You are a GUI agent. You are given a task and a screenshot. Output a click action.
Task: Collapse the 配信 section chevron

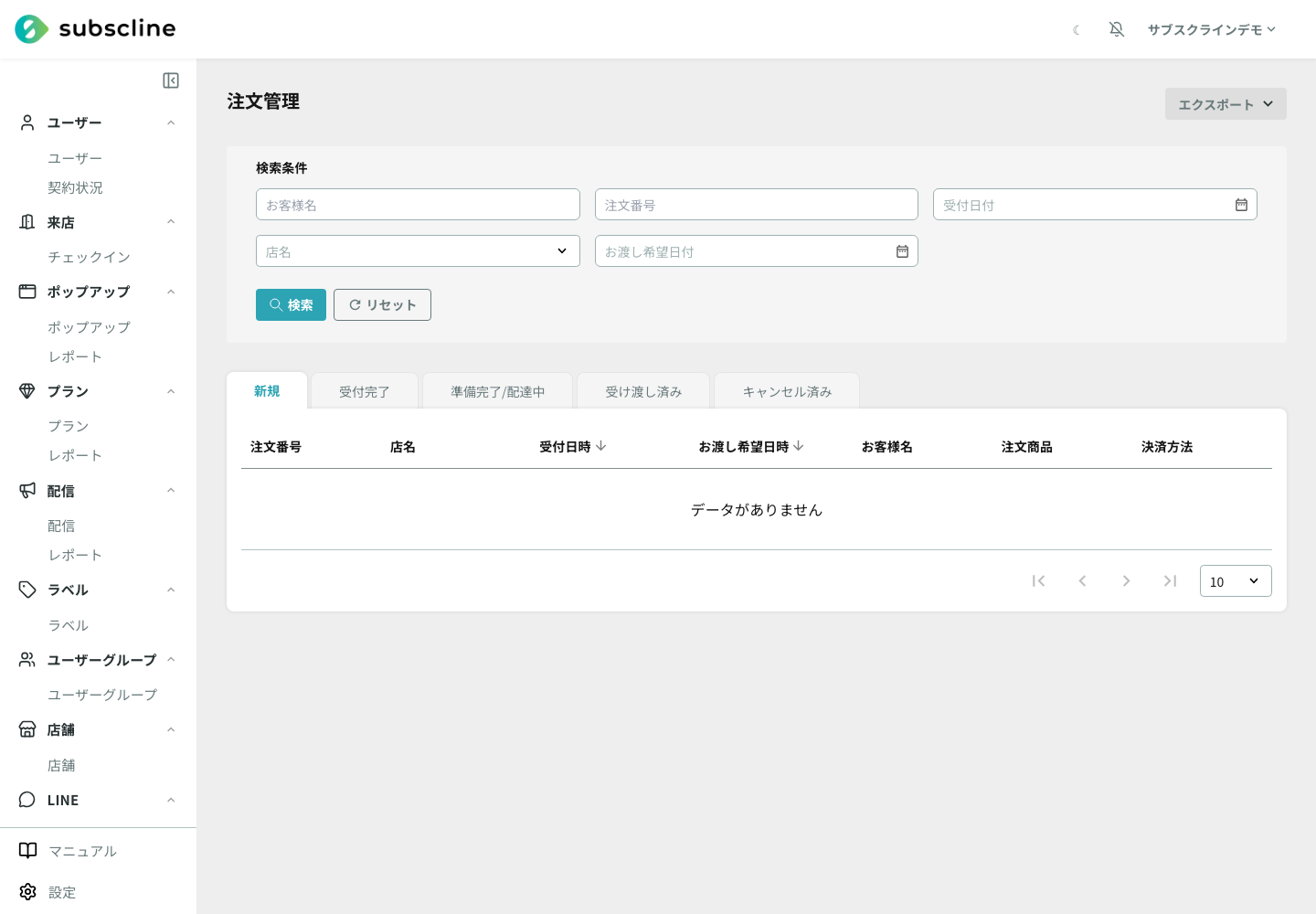pos(171,491)
